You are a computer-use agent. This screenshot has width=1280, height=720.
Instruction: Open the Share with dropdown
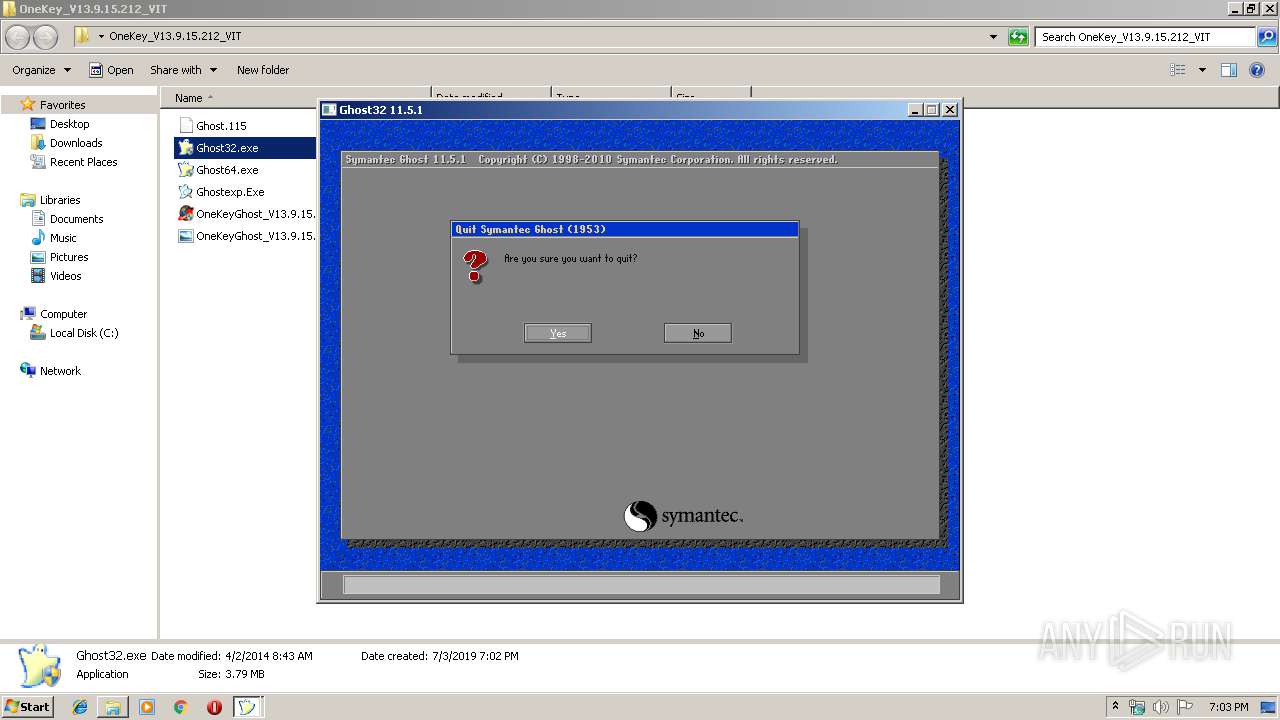[183, 70]
